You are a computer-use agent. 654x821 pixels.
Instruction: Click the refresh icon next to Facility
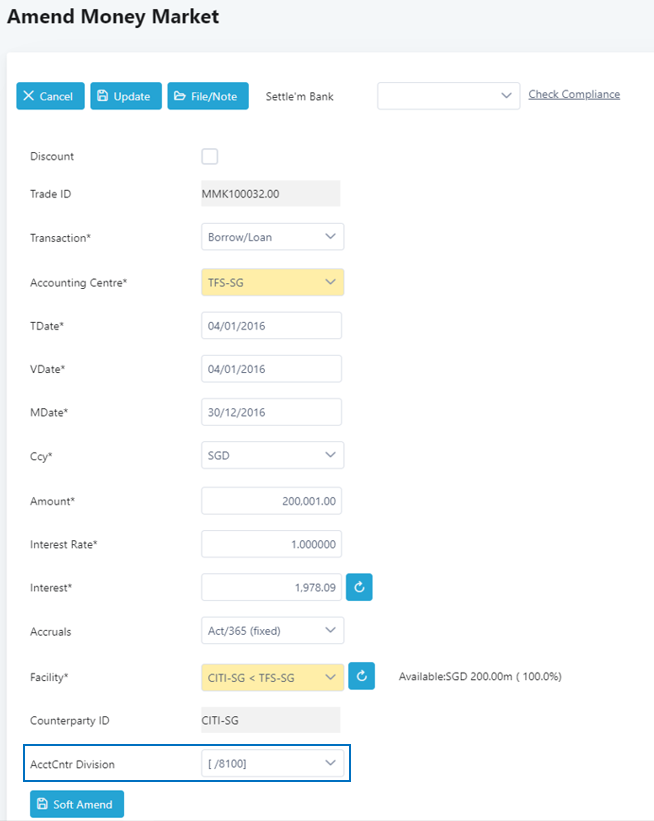362,676
